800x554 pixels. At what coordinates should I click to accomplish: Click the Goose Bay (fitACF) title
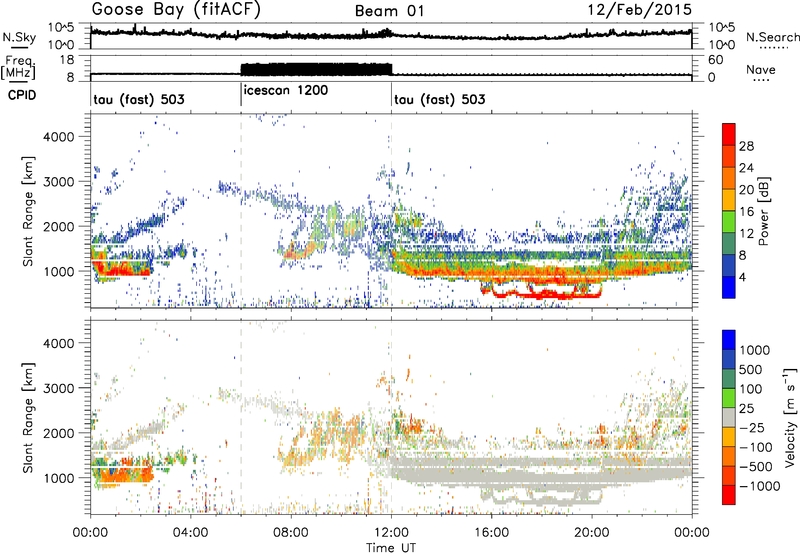pyautogui.click(x=176, y=9)
